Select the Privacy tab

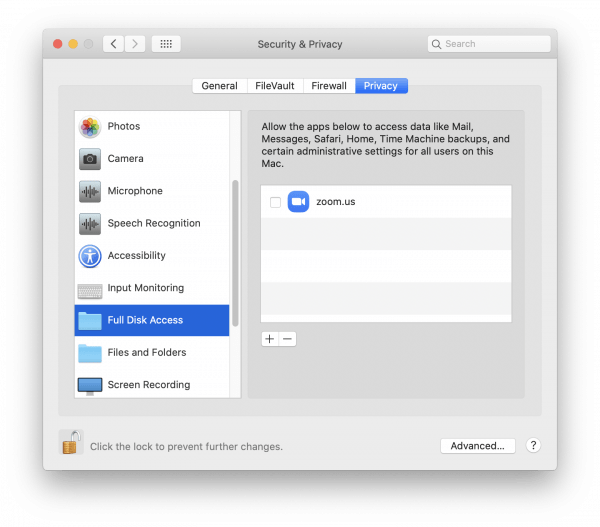tap(381, 86)
